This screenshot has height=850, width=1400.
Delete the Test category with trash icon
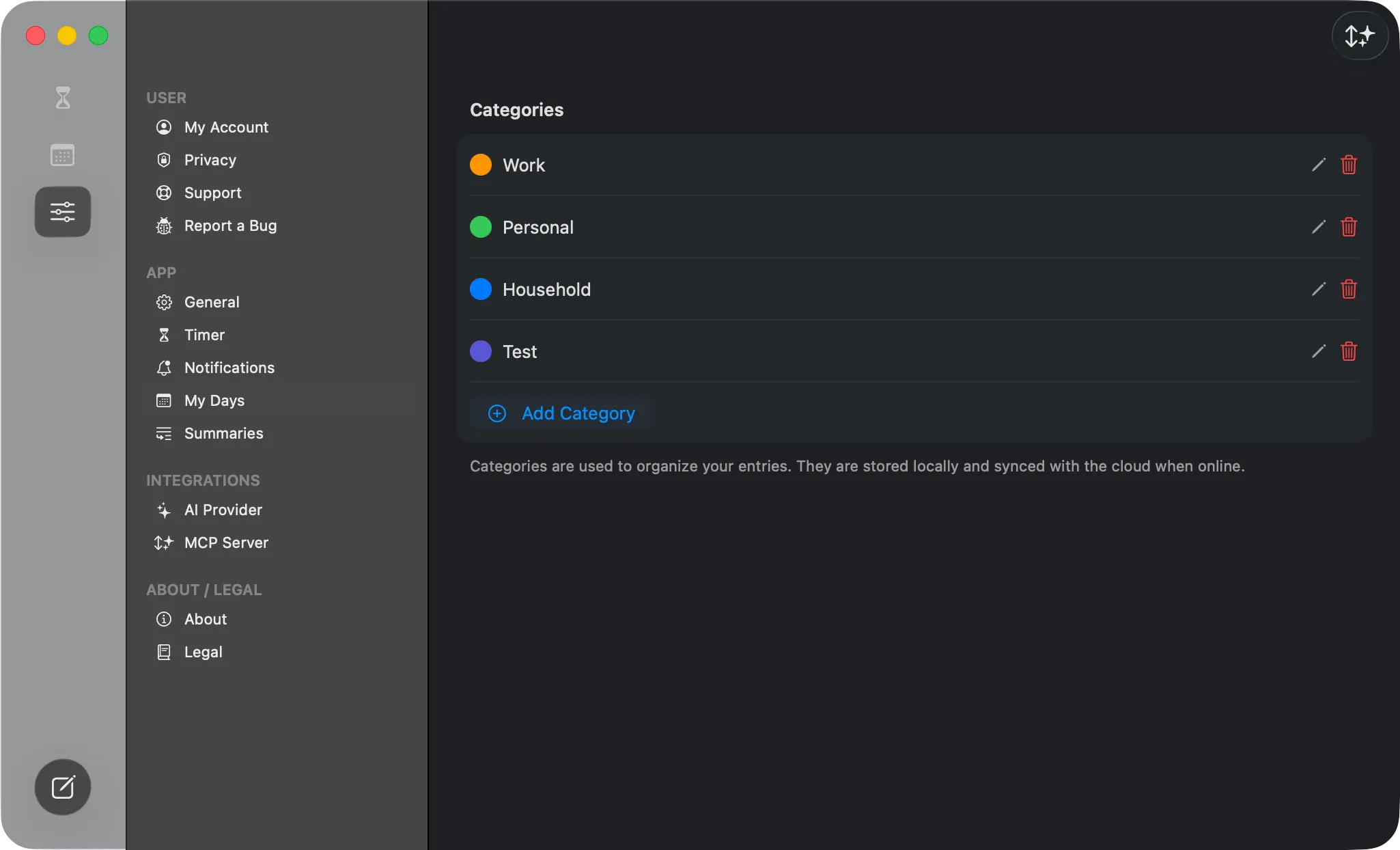[x=1349, y=351]
